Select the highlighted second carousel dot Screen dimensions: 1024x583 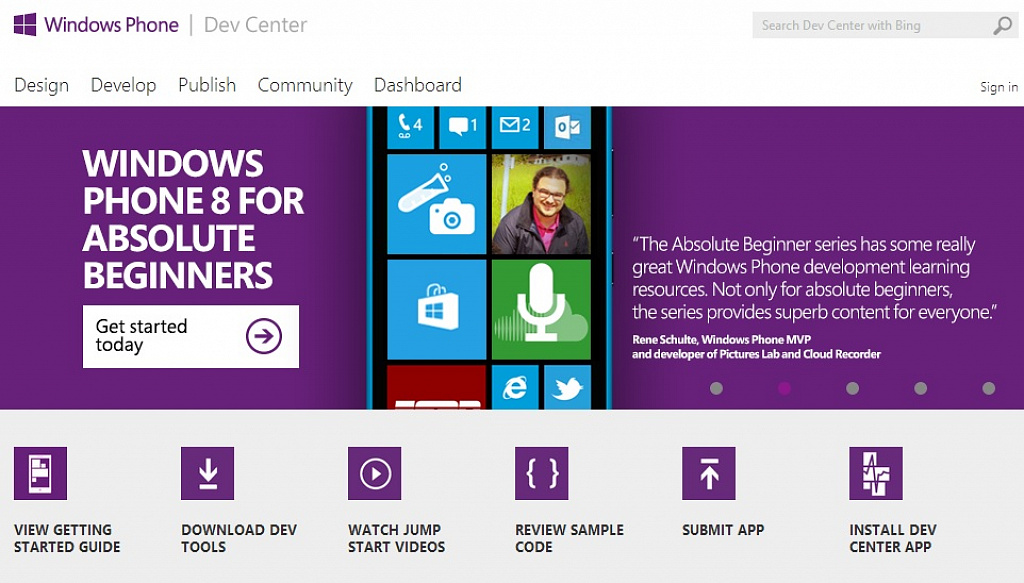coord(784,388)
